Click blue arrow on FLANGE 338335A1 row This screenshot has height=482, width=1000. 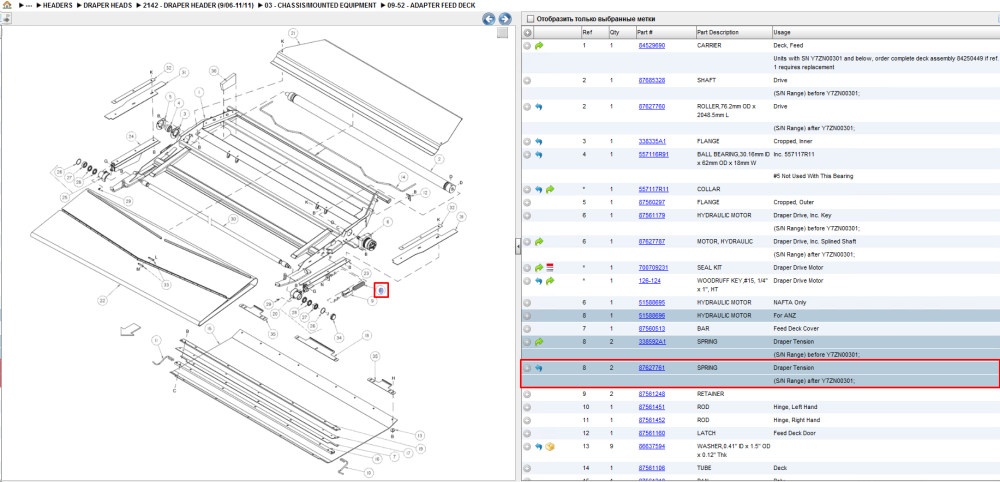539,142
